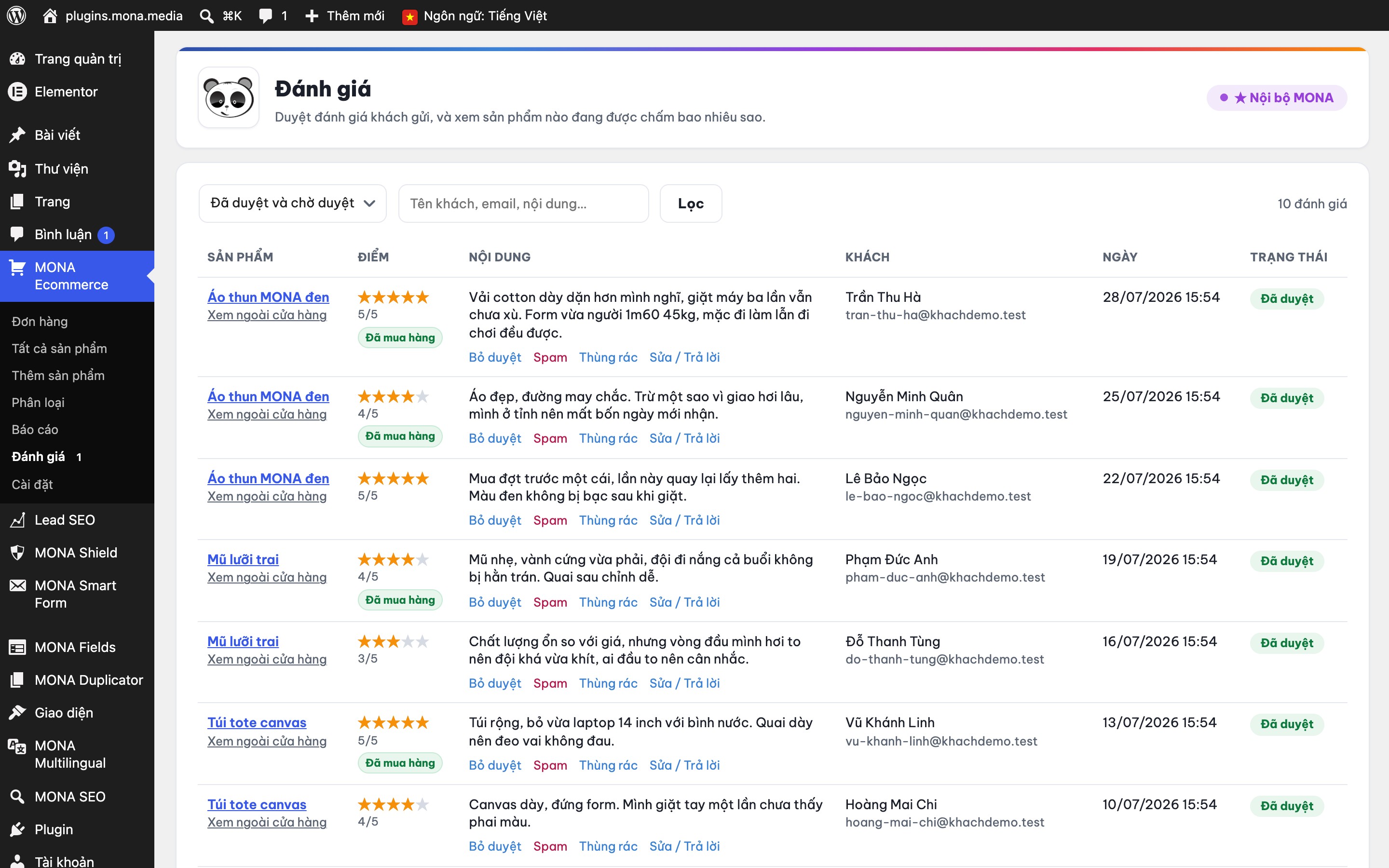Click the 10 đánh giá count label

(x=1312, y=203)
